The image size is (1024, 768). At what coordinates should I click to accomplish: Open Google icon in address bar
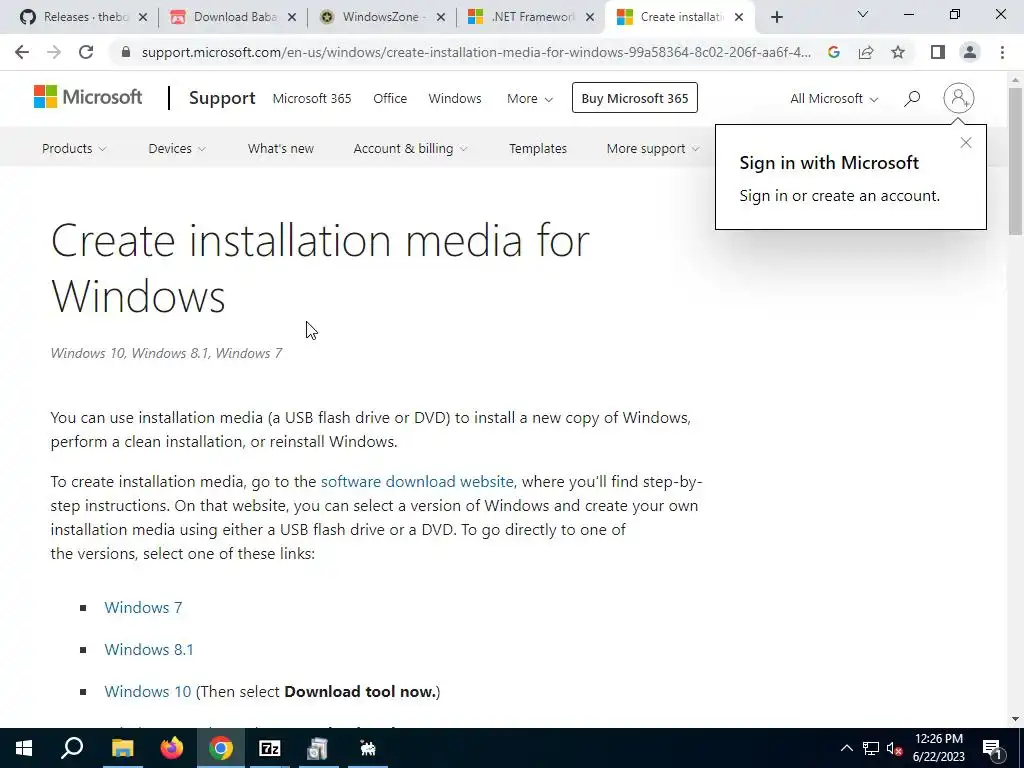(833, 52)
